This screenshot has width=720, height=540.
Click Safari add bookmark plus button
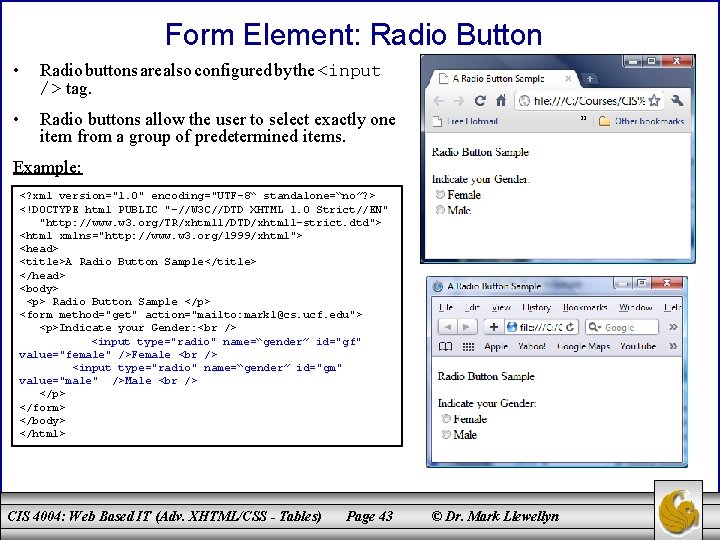point(494,327)
